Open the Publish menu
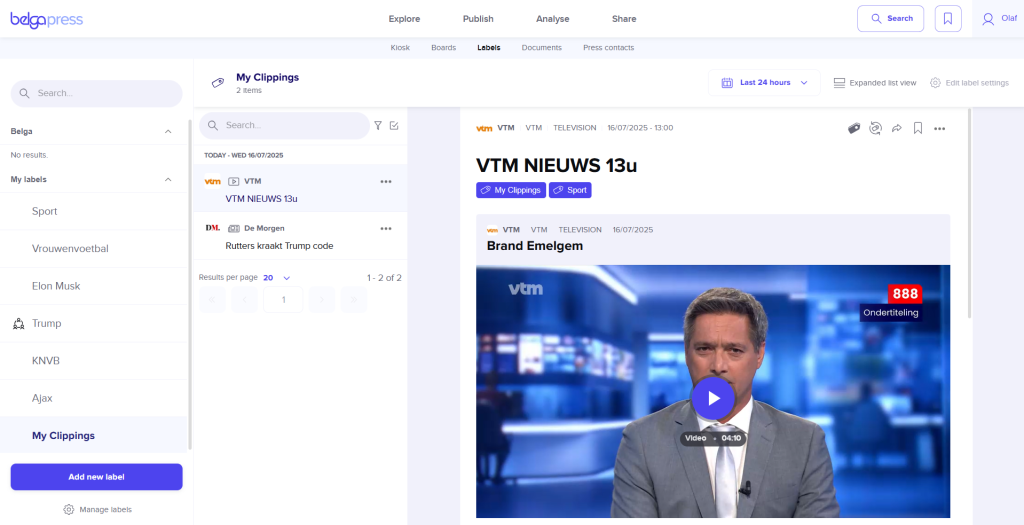This screenshot has height=525, width=1024. [x=478, y=19]
